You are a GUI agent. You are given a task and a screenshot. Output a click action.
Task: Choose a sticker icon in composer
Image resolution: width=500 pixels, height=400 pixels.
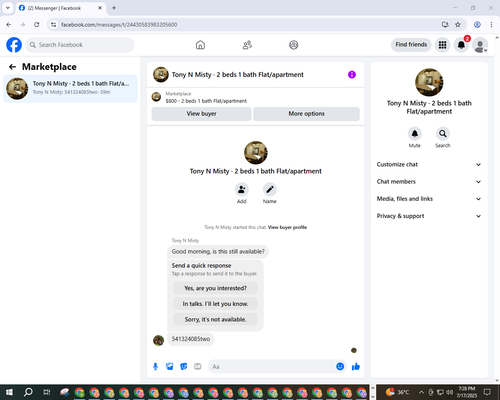(x=184, y=367)
